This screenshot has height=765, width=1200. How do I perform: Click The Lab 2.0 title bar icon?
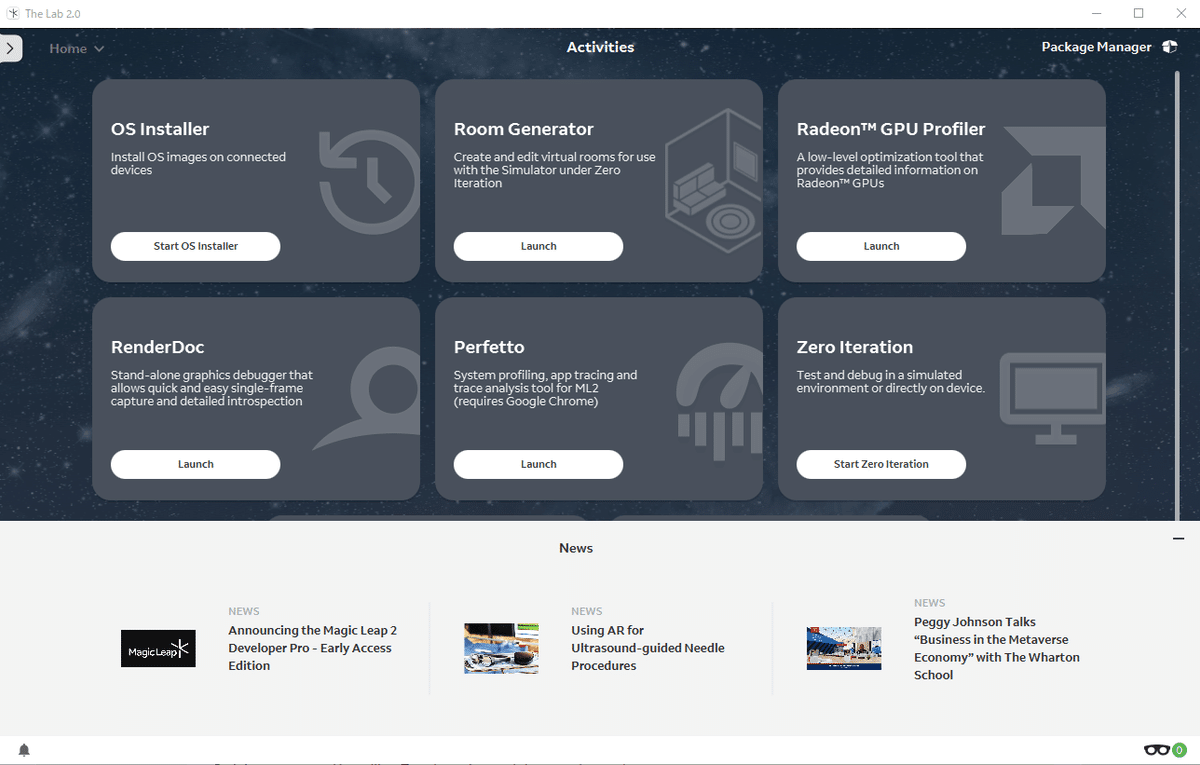tap(13, 14)
